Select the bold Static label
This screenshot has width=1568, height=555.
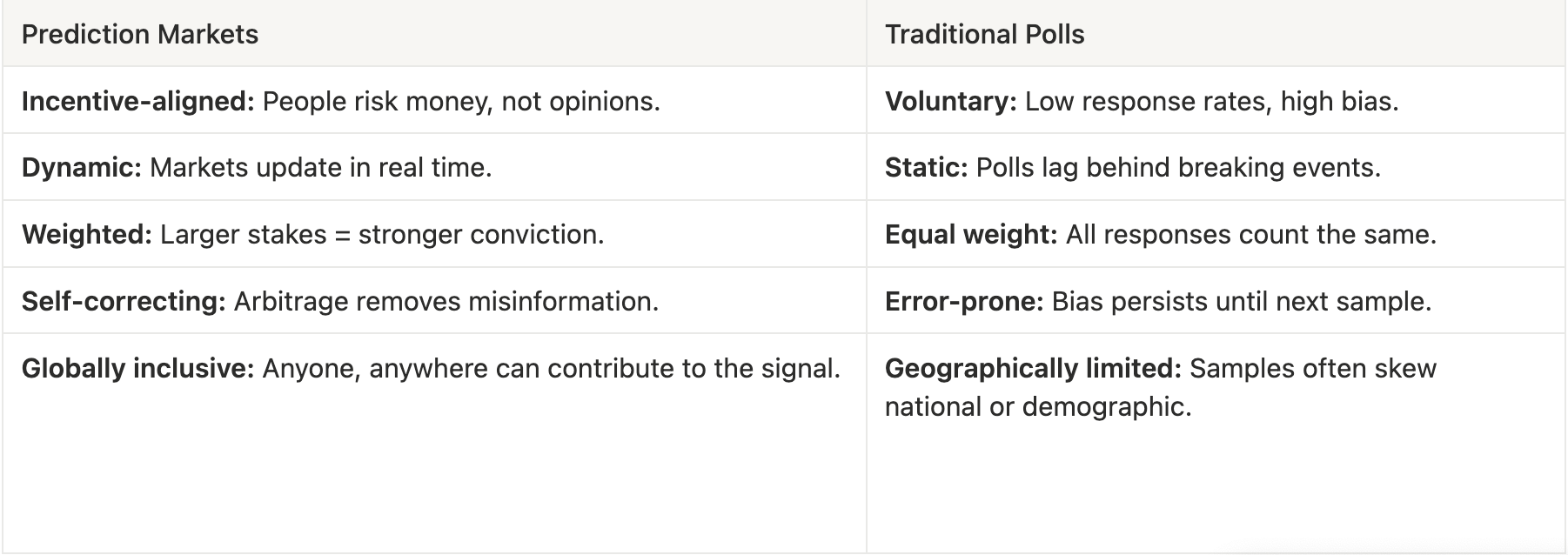point(926,168)
